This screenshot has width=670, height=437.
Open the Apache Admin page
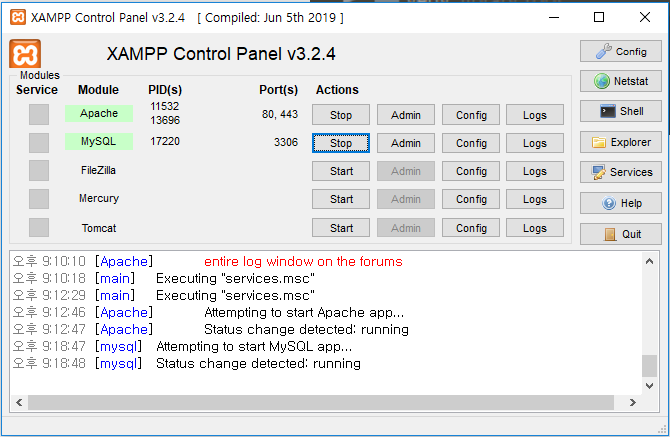406,115
